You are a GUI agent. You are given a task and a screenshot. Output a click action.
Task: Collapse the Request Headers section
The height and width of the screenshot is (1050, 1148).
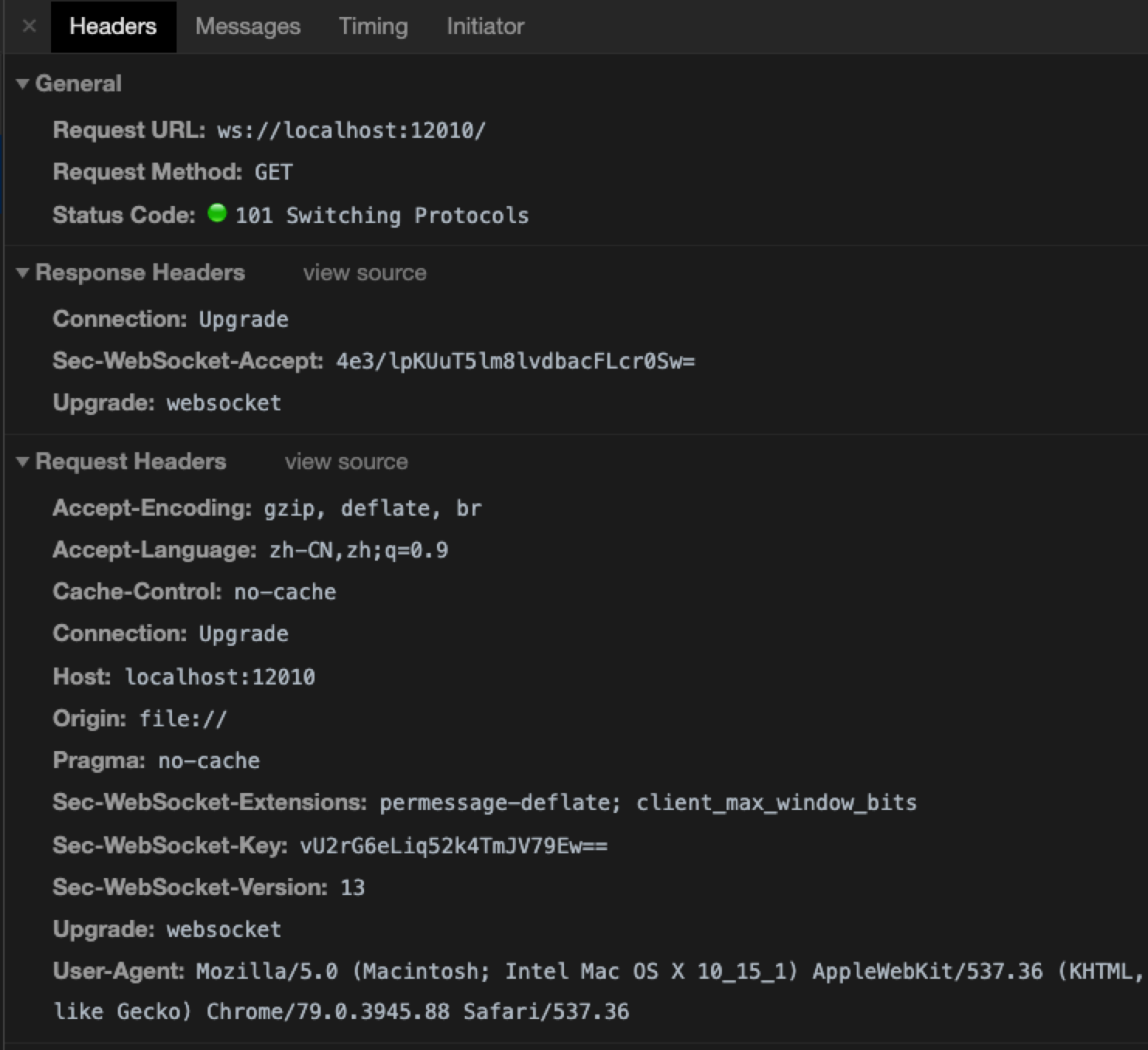click(x=22, y=462)
